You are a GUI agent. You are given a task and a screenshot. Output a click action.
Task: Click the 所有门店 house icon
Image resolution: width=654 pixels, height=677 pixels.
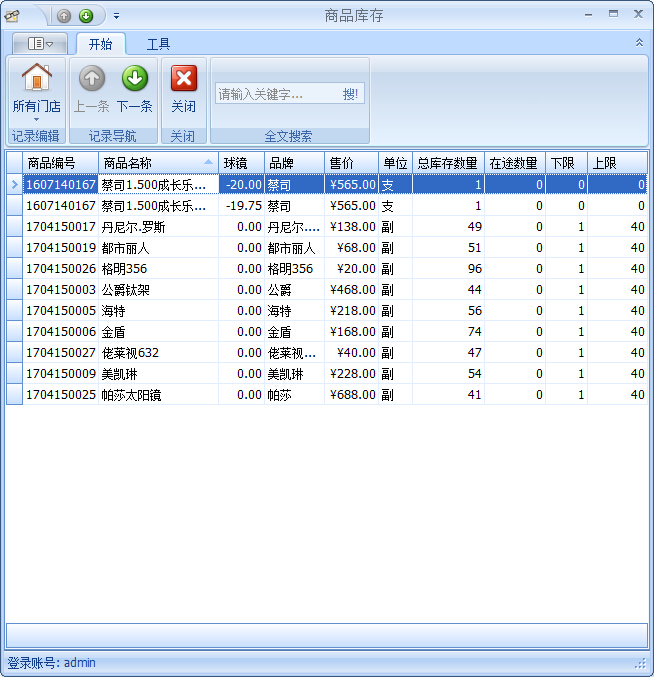tap(36, 78)
